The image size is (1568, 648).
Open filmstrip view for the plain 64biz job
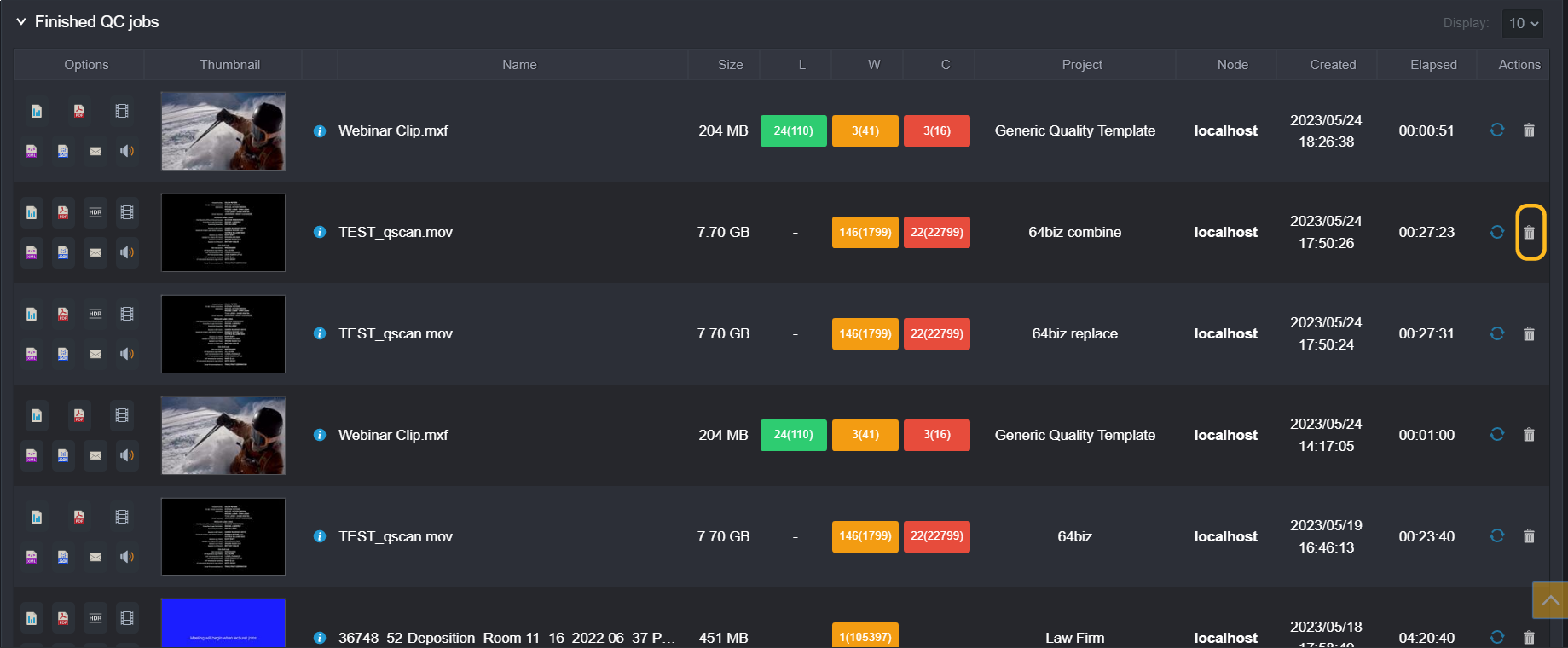tap(122, 517)
